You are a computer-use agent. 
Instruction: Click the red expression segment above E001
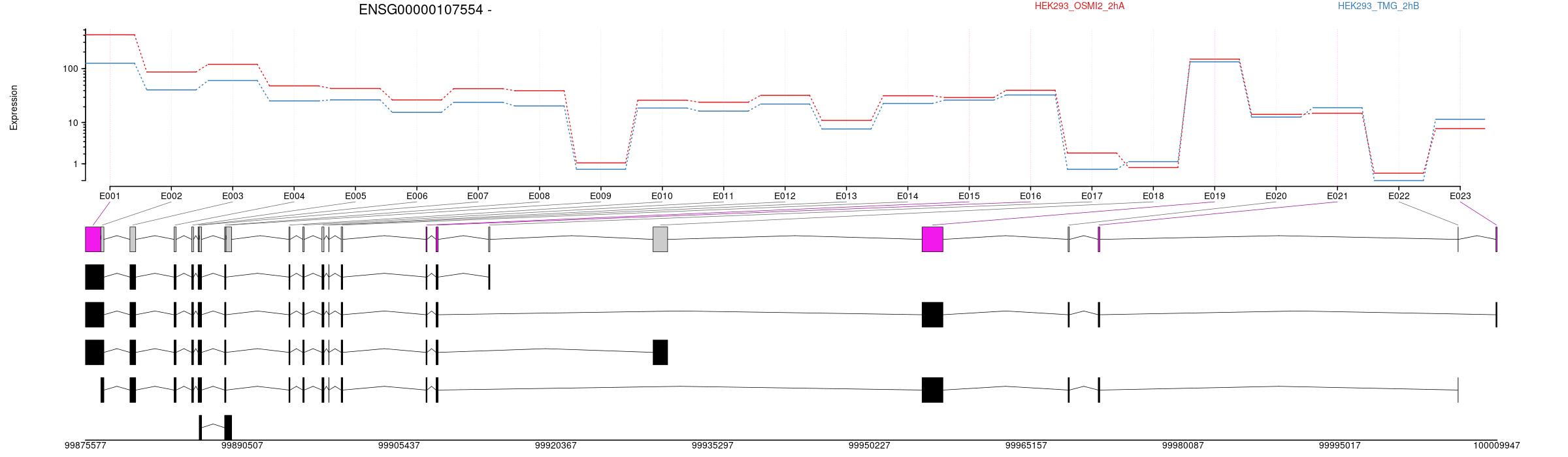[x=110, y=35]
